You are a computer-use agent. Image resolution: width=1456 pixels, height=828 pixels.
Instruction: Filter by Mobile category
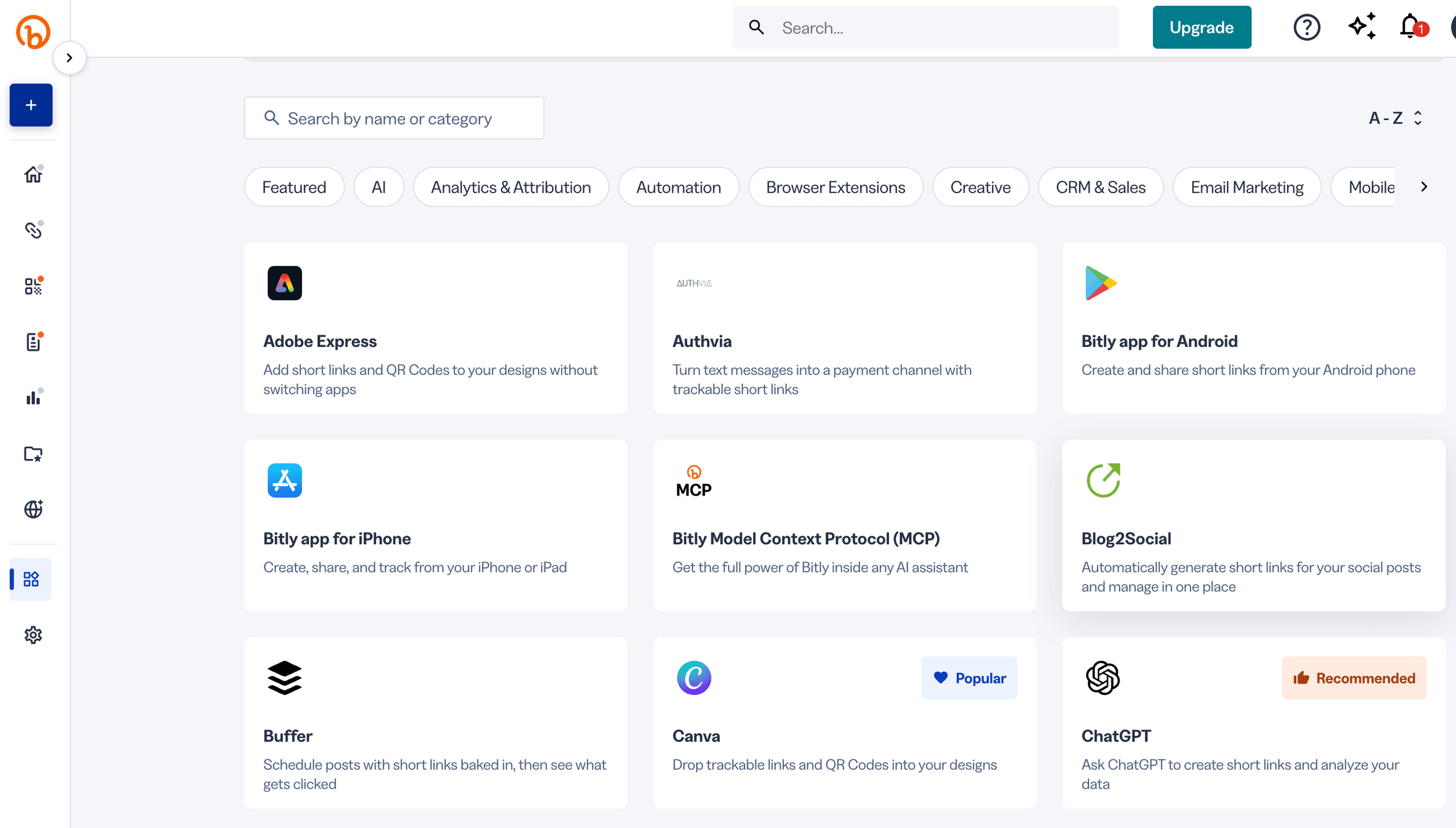pos(1364,187)
